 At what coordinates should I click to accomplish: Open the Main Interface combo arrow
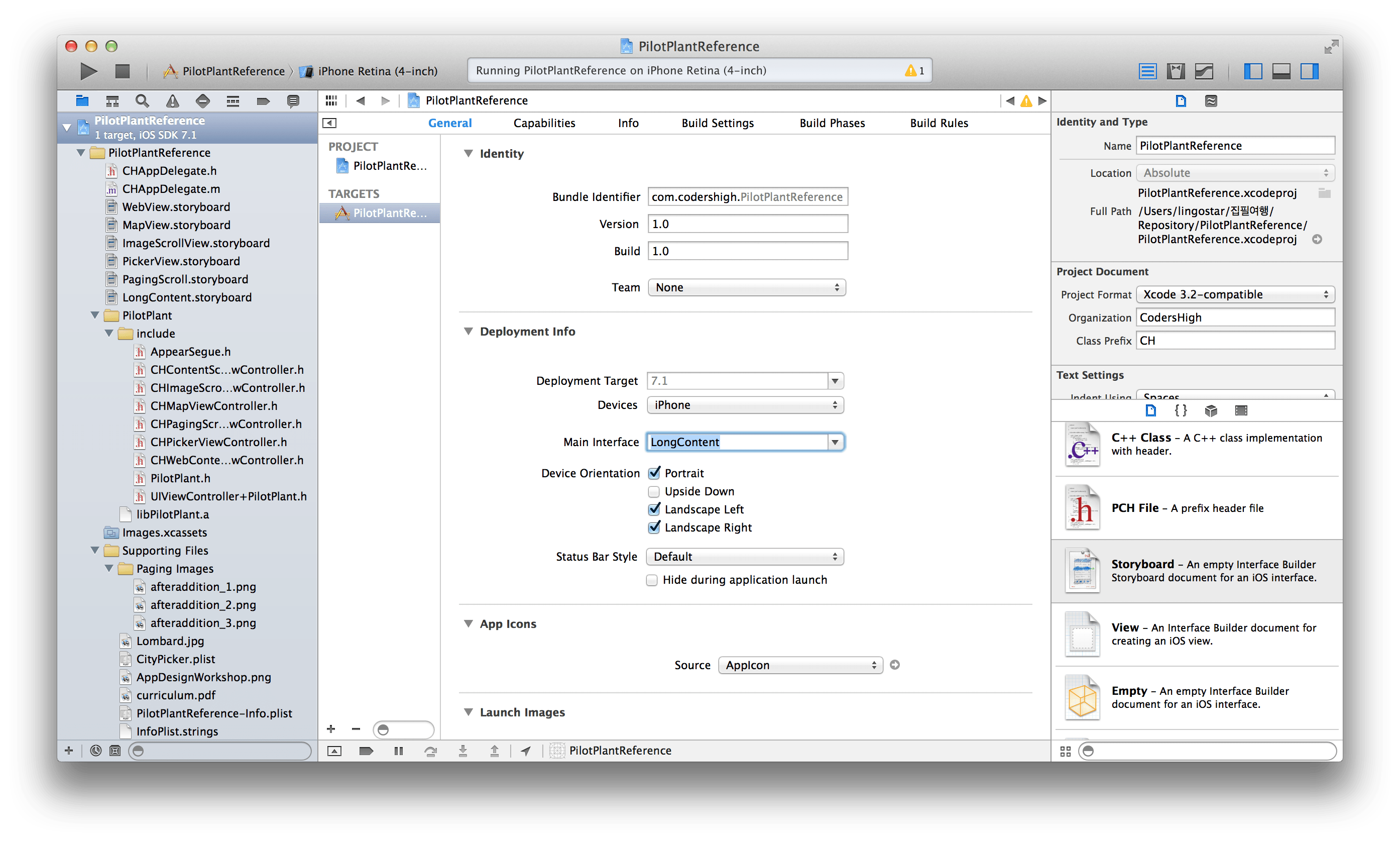click(x=835, y=442)
